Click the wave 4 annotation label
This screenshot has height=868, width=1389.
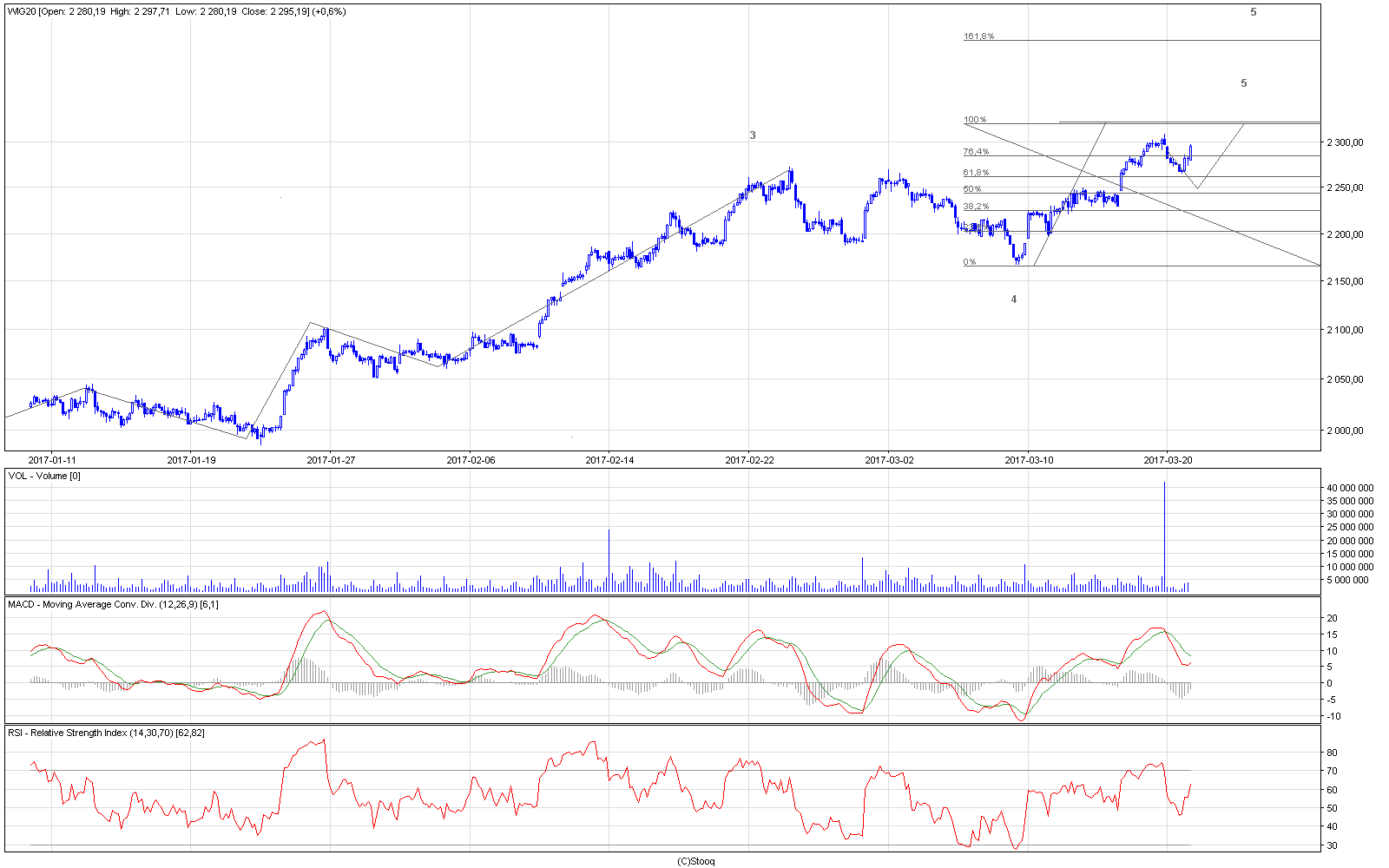click(1013, 299)
